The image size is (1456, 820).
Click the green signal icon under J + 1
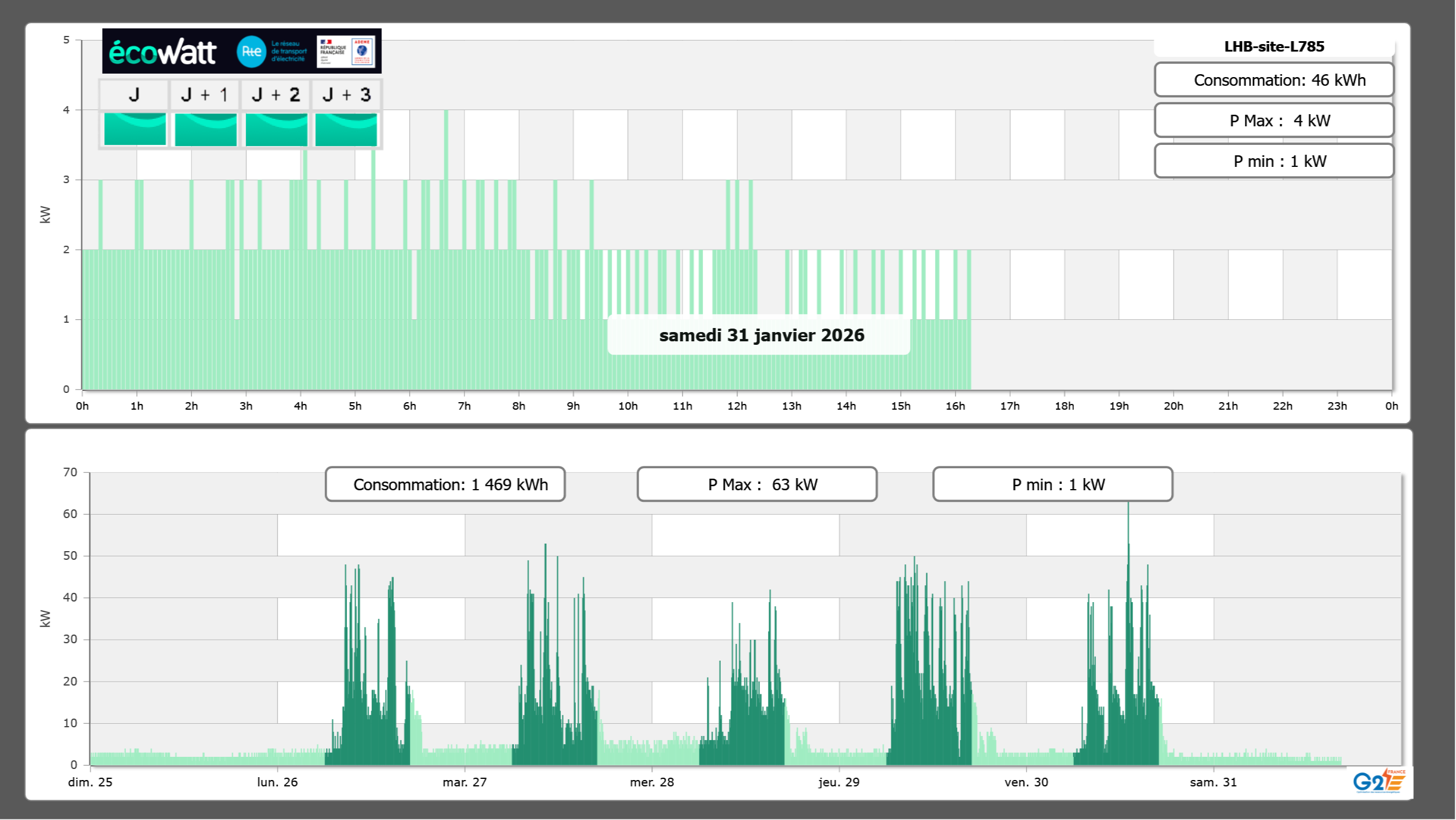coord(205,129)
